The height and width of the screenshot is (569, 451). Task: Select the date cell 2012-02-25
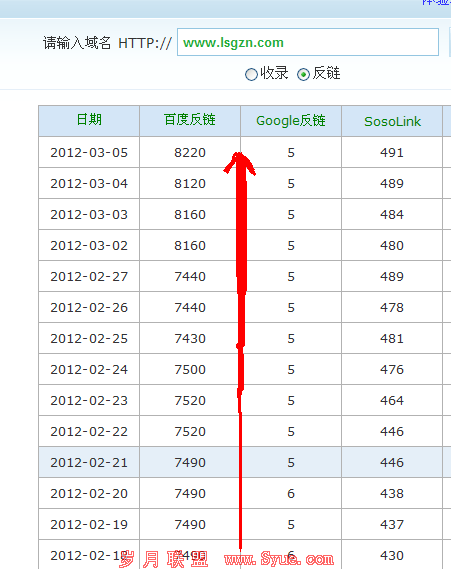click(x=89, y=339)
